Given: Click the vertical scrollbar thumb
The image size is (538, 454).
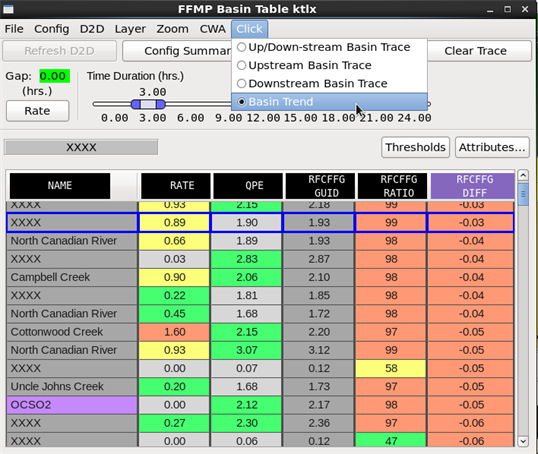Looking at the screenshot, I should (523, 194).
